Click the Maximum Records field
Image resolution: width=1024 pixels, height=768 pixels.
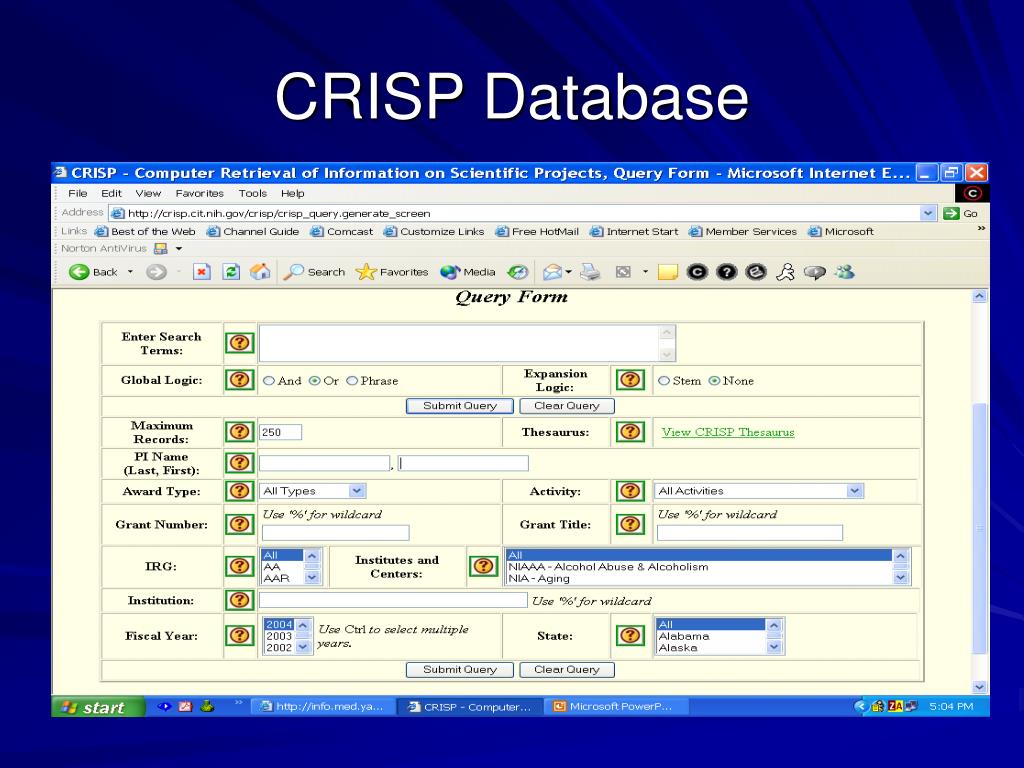point(281,432)
